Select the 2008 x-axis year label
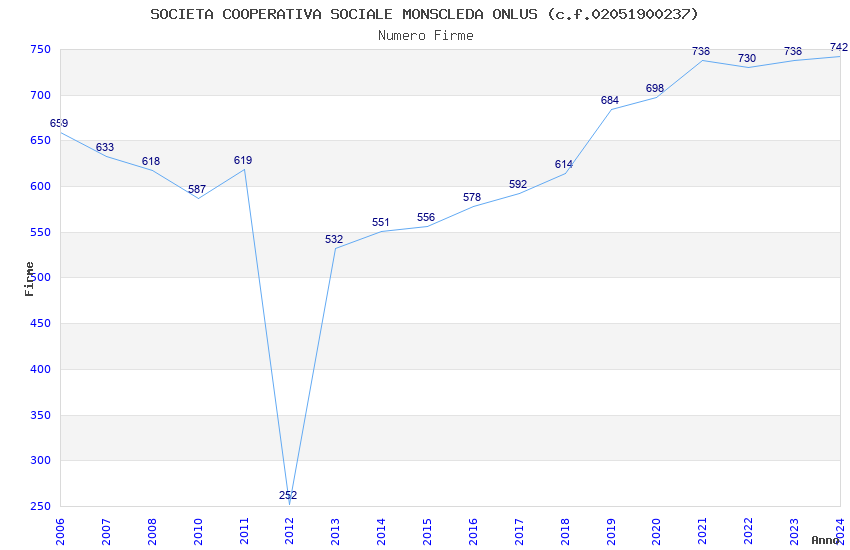 [152, 532]
